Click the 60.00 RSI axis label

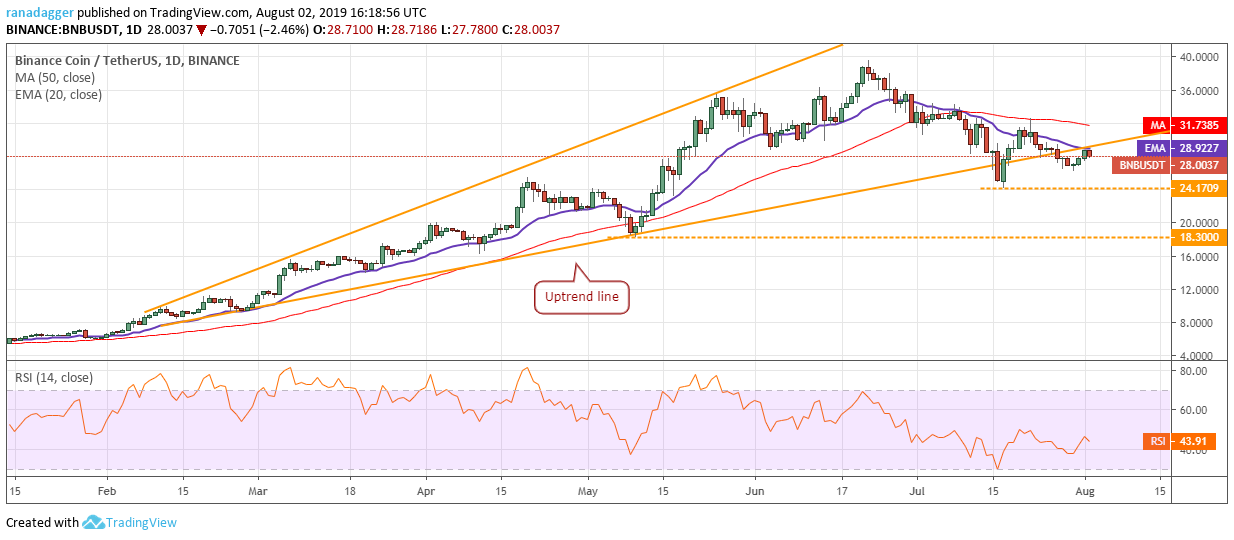point(1195,410)
